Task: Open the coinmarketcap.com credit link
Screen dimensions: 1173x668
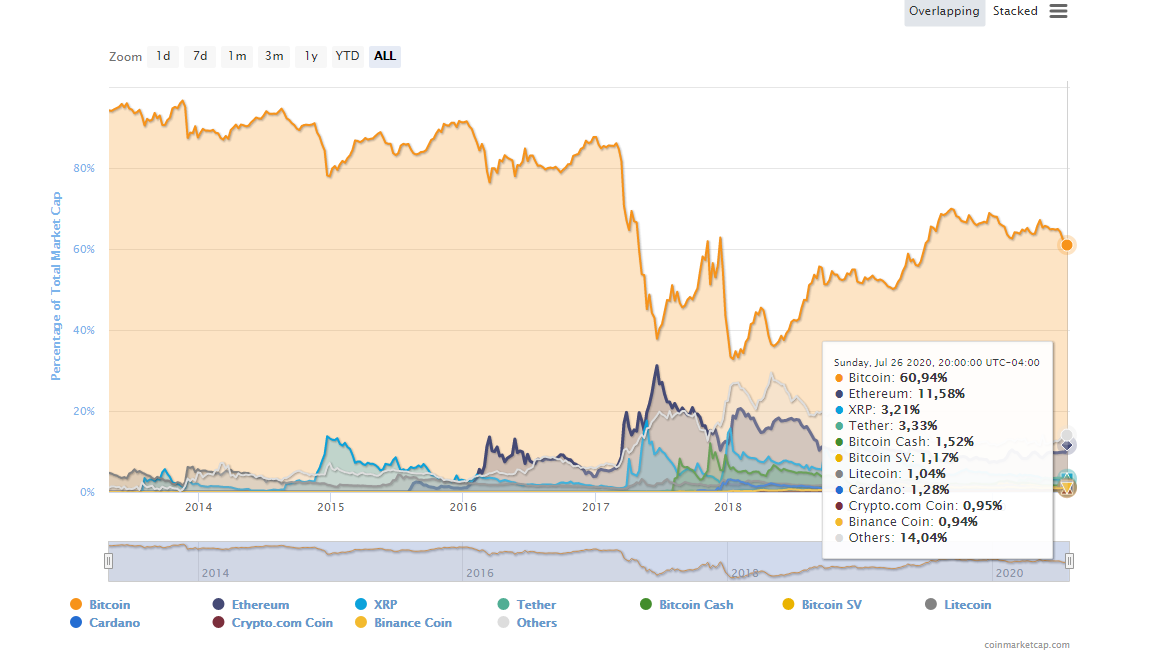Action: click(x=1026, y=645)
